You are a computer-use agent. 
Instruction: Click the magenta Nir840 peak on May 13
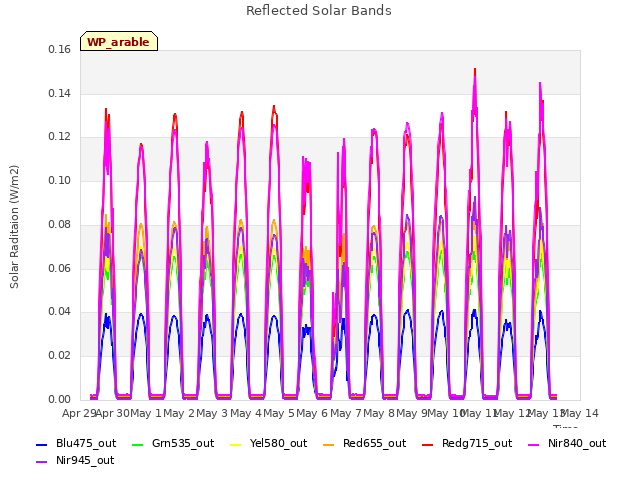pos(540,84)
